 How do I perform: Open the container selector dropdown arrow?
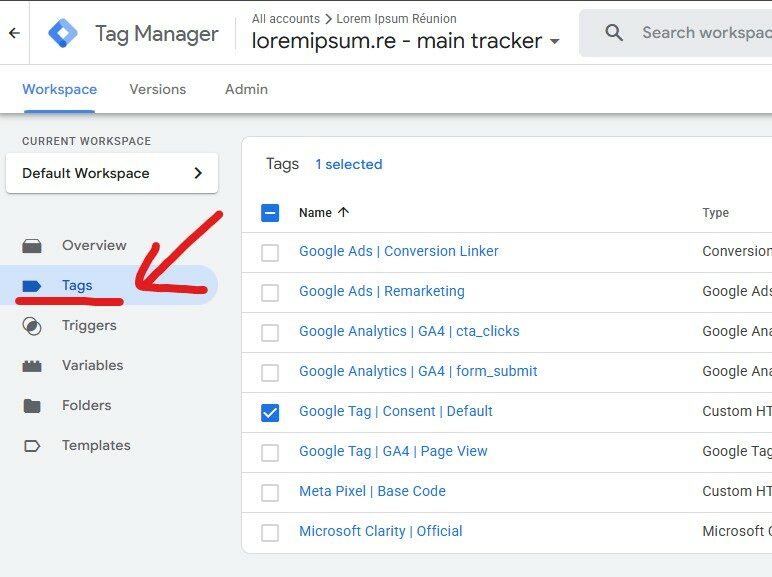[555, 41]
